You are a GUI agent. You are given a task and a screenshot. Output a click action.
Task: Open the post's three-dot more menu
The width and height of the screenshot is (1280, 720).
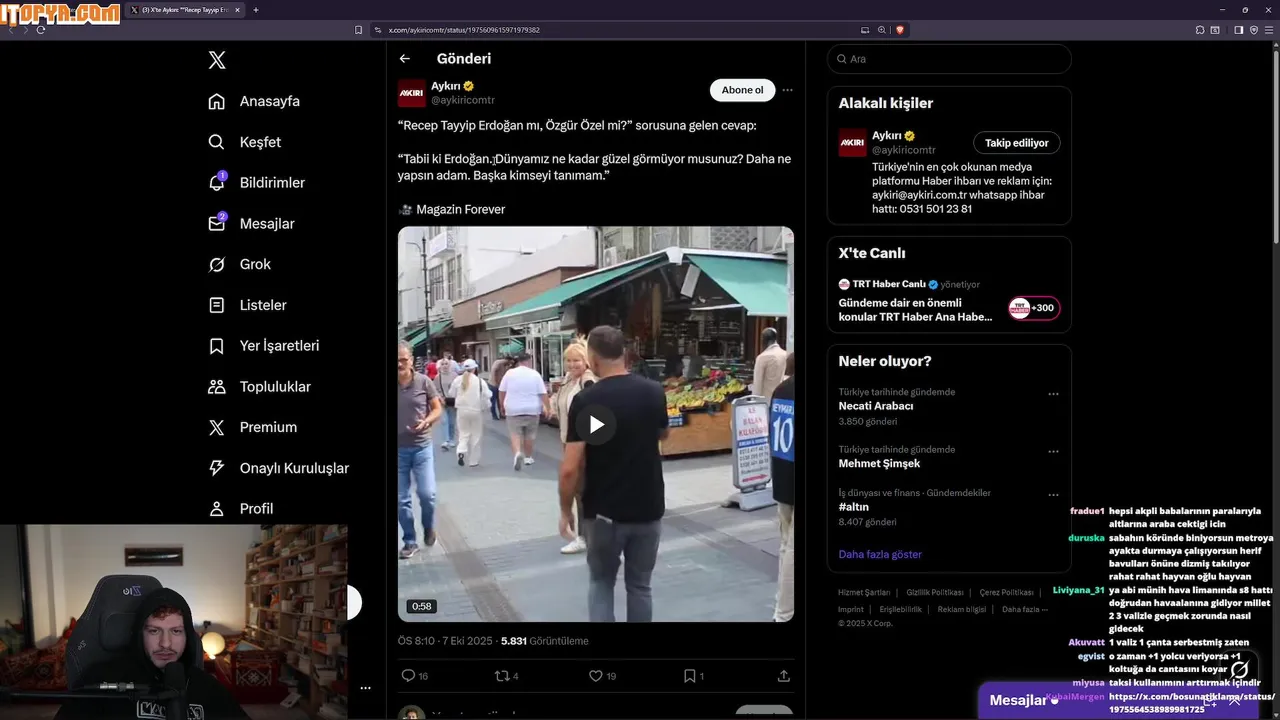[787, 90]
